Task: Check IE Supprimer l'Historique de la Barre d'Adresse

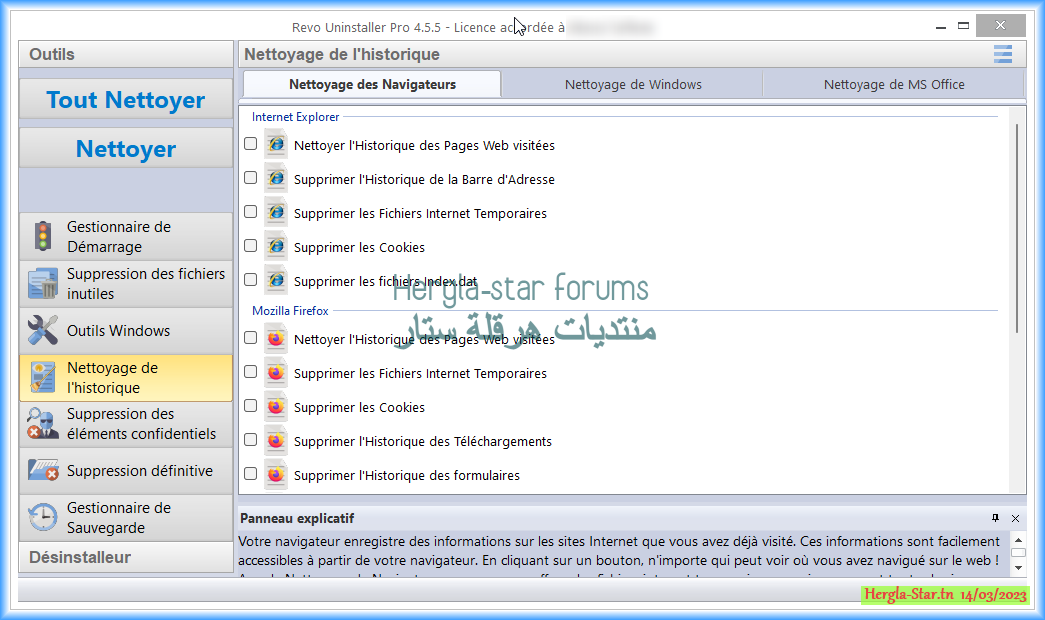Action: click(251, 178)
